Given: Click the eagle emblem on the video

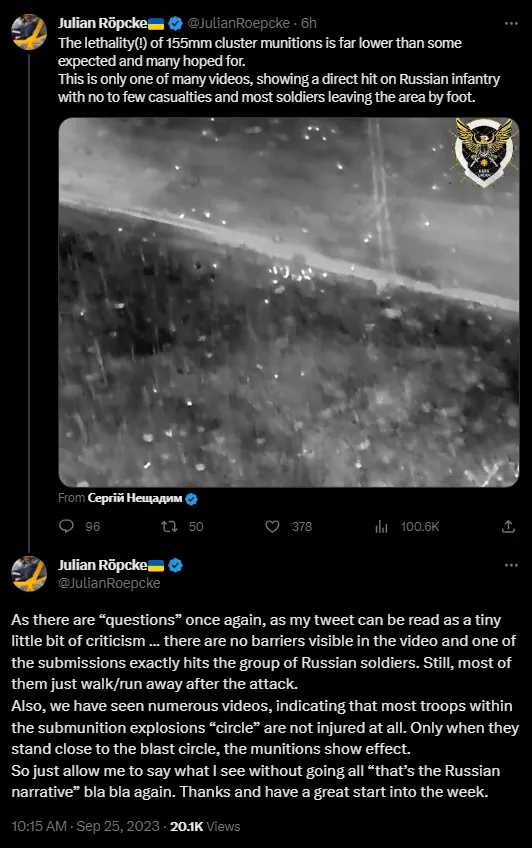Looking at the screenshot, I should (483, 153).
